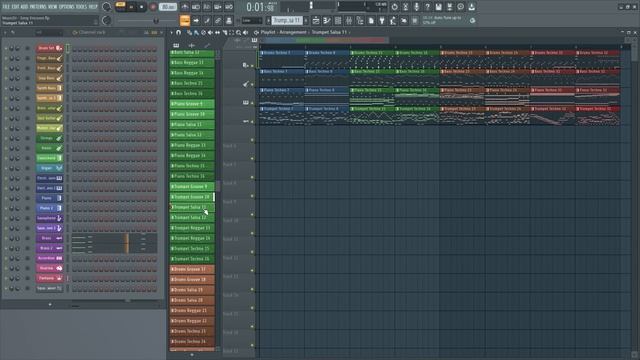Click the floppy disk save icon

[438, 7]
